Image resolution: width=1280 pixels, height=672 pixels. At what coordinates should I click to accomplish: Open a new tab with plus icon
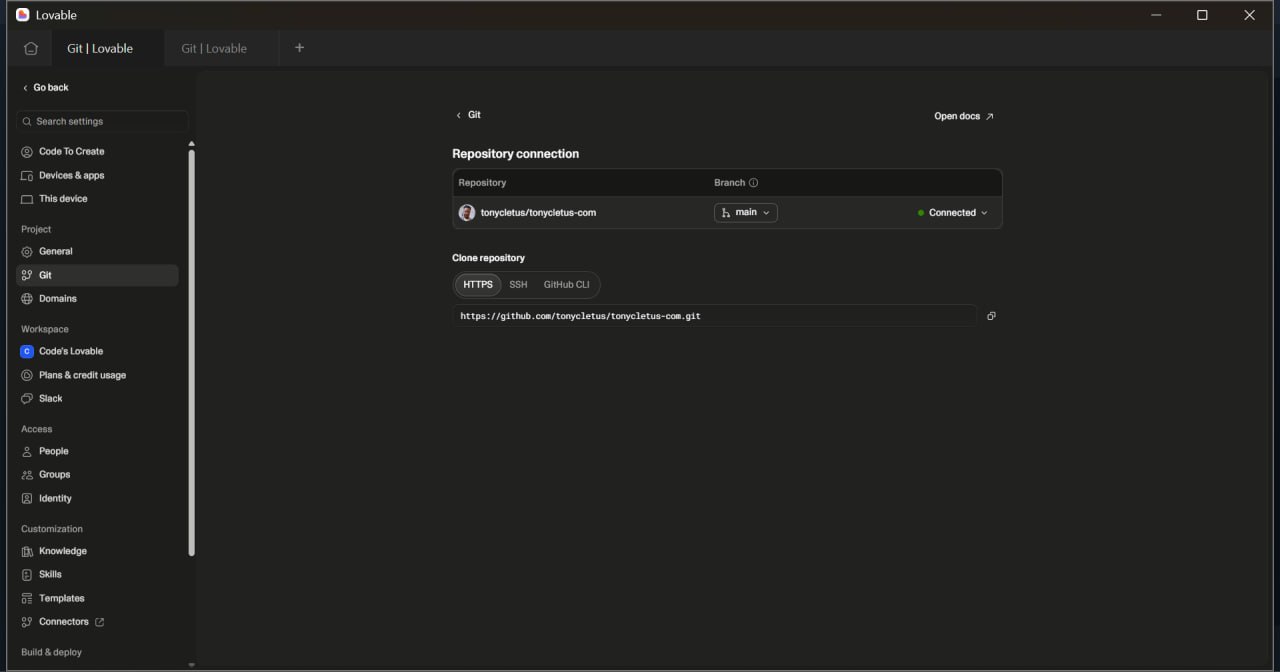pos(299,48)
